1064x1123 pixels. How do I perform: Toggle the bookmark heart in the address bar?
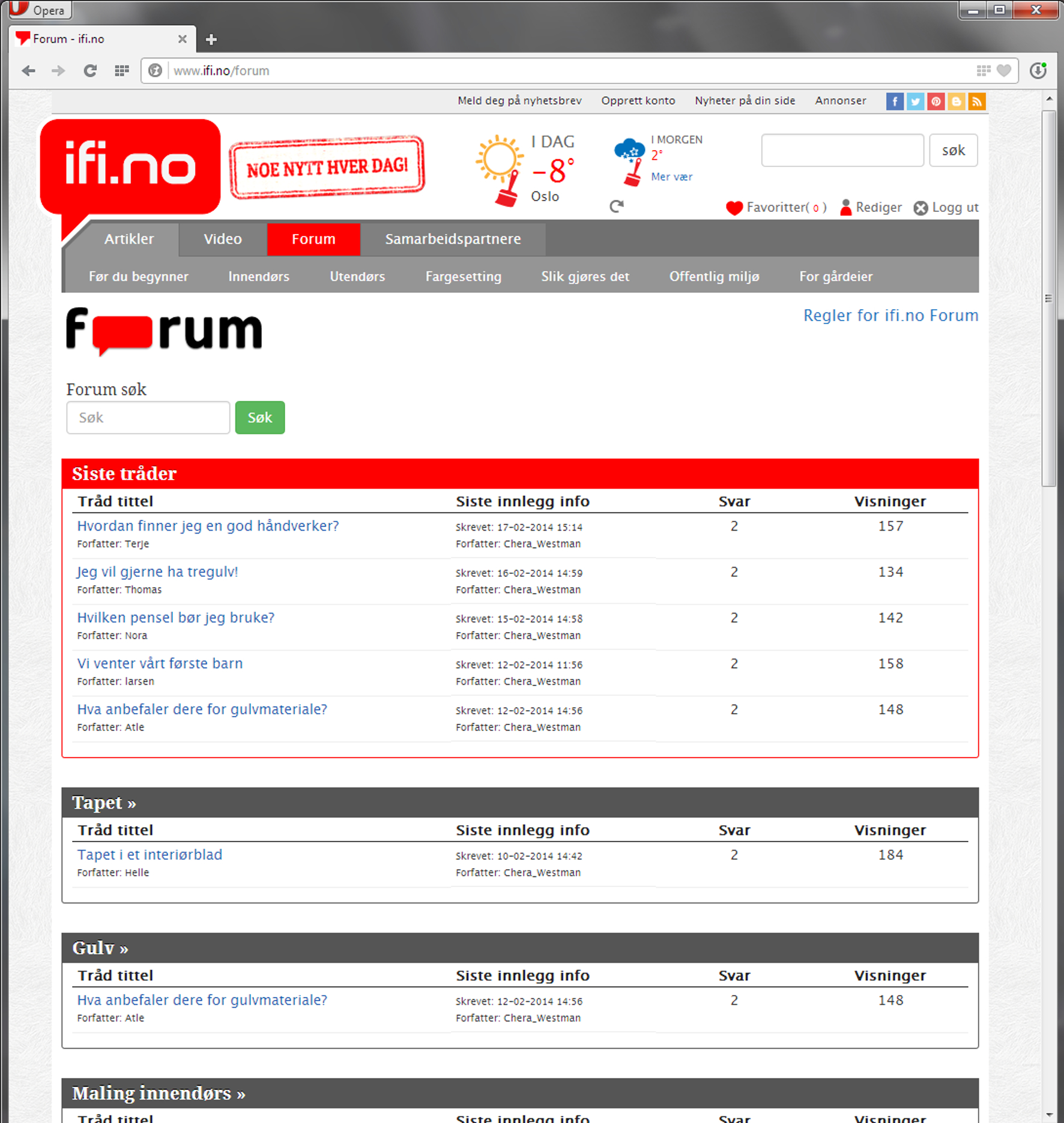point(1003,70)
